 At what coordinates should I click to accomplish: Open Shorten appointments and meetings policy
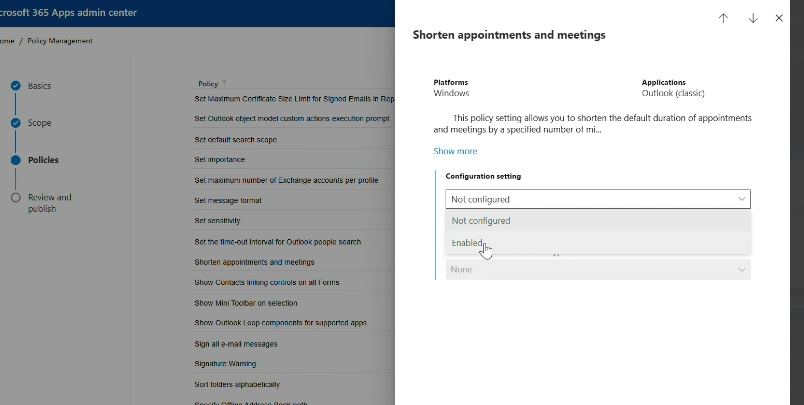coord(254,262)
